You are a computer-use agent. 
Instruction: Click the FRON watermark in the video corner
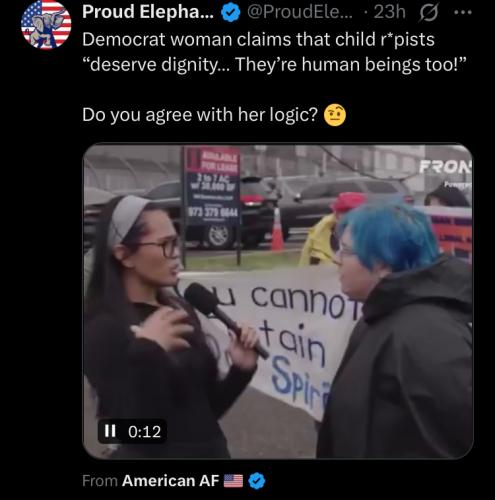446,168
